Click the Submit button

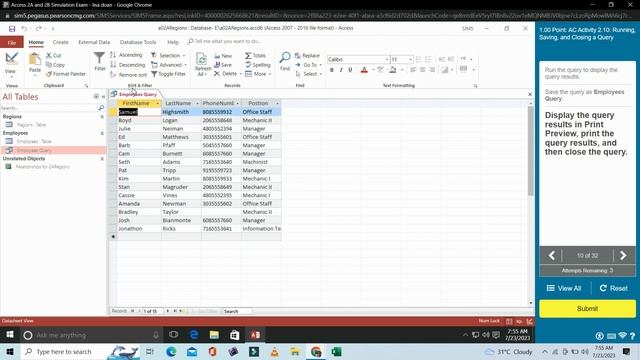[587, 309]
